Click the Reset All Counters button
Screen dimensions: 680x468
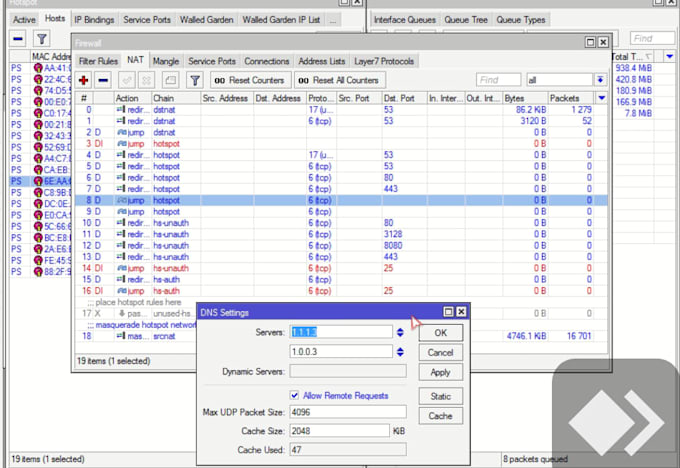pyautogui.click(x=340, y=80)
